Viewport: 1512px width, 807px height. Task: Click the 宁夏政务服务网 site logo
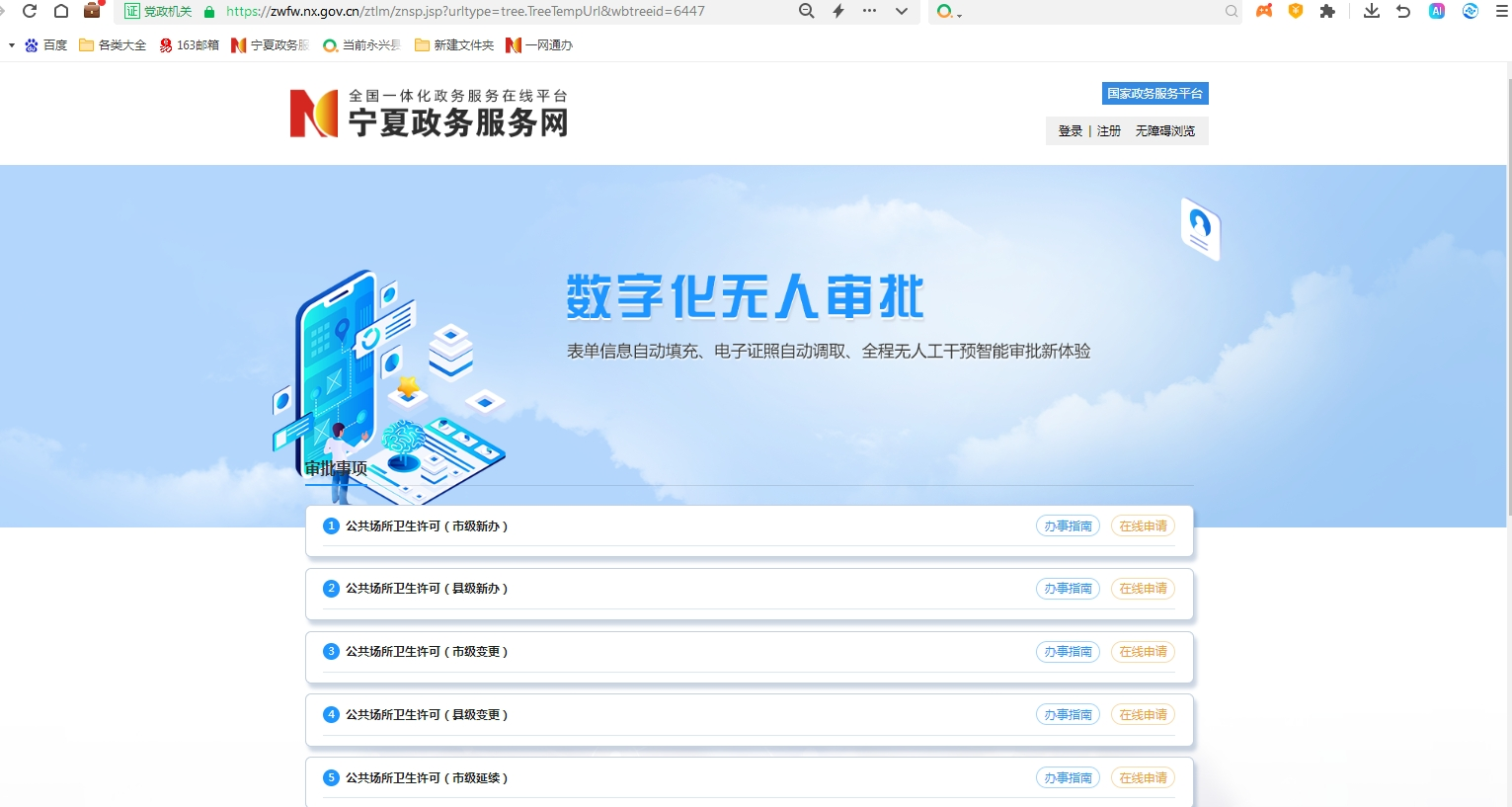click(429, 114)
